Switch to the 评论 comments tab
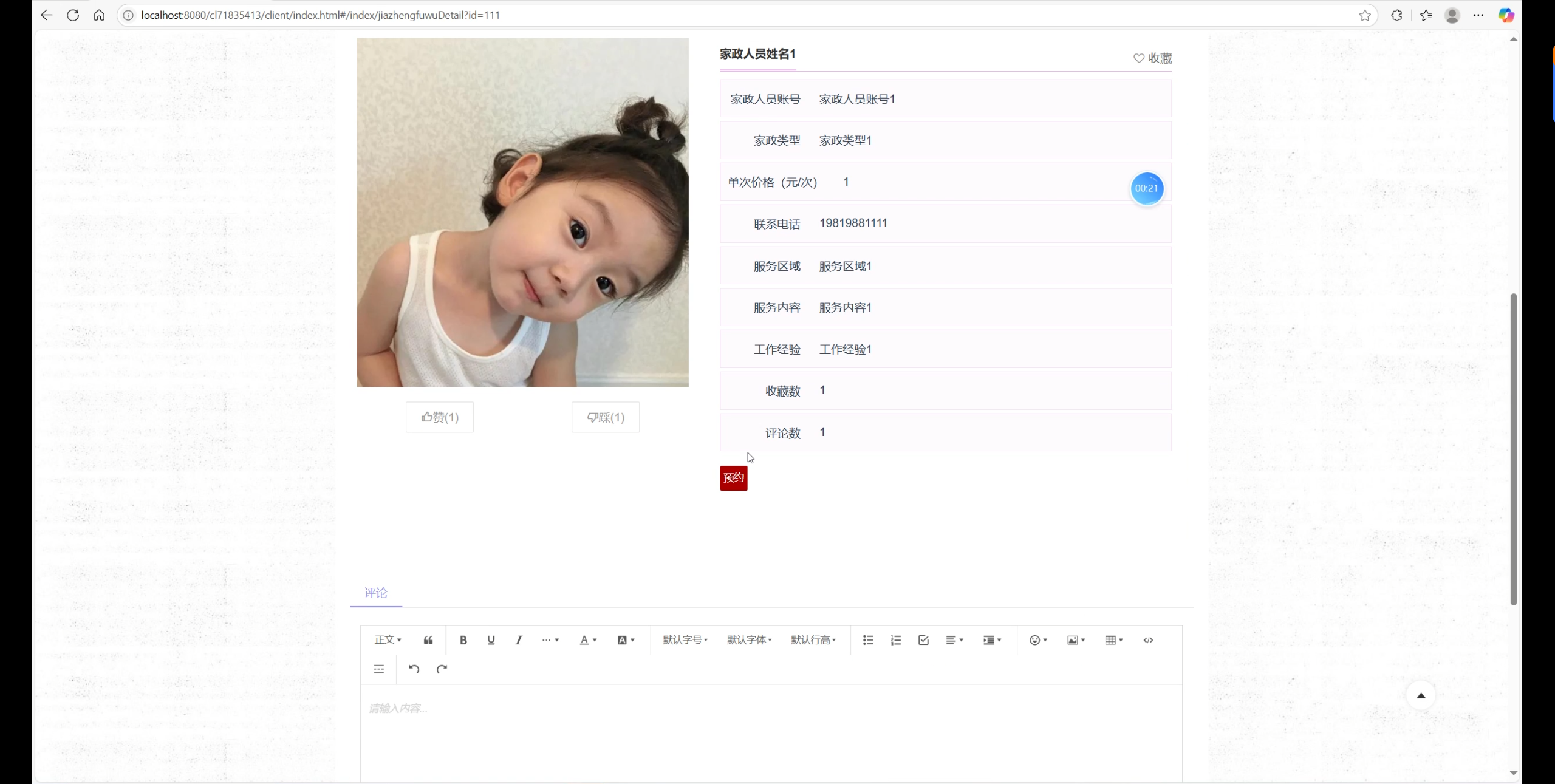Screen dimensions: 1555x784 [x=375, y=592]
